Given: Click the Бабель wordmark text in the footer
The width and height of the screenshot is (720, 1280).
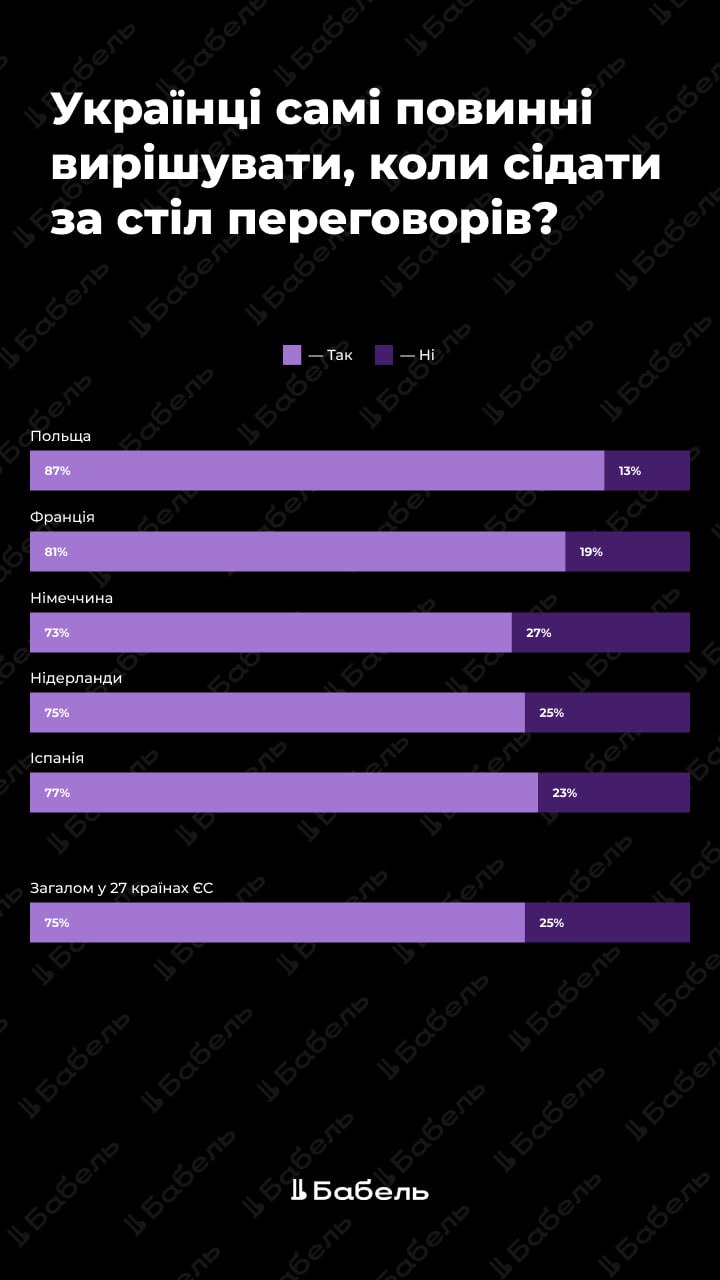Looking at the screenshot, I should pos(371,1191).
